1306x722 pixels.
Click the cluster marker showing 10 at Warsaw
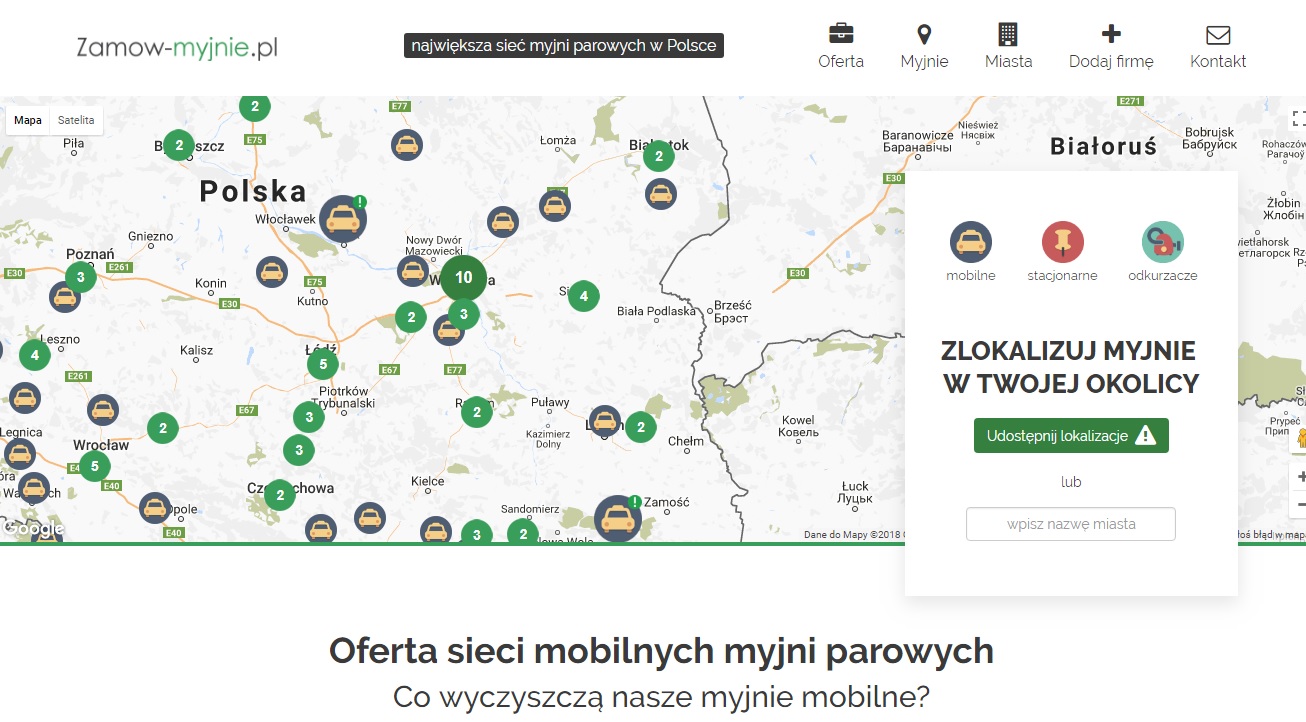pyautogui.click(x=463, y=278)
